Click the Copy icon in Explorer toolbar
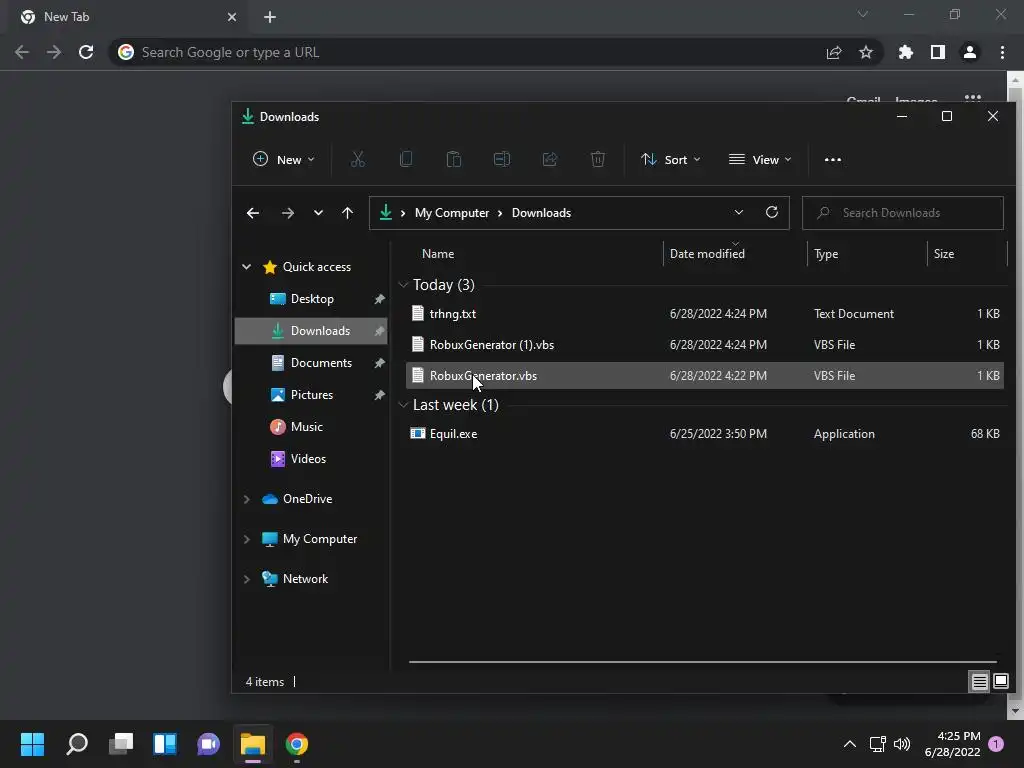 [406, 159]
